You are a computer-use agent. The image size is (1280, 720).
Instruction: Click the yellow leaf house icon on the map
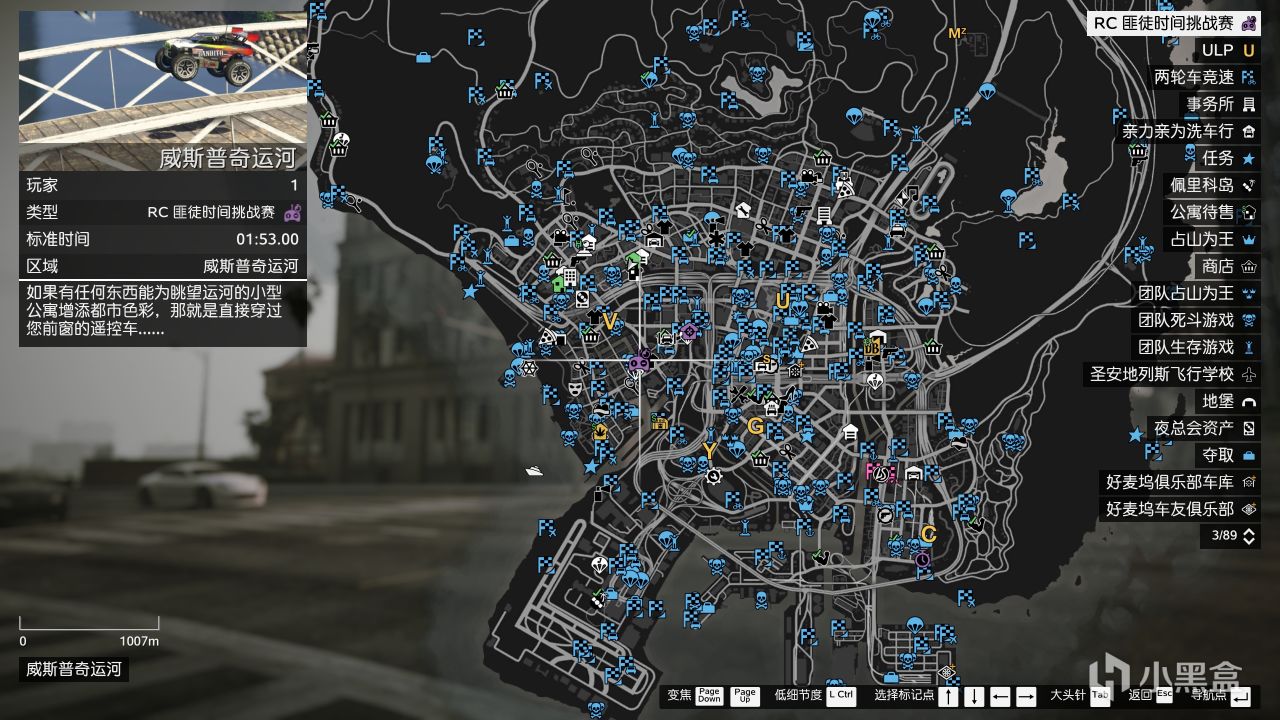(x=600, y=432)
